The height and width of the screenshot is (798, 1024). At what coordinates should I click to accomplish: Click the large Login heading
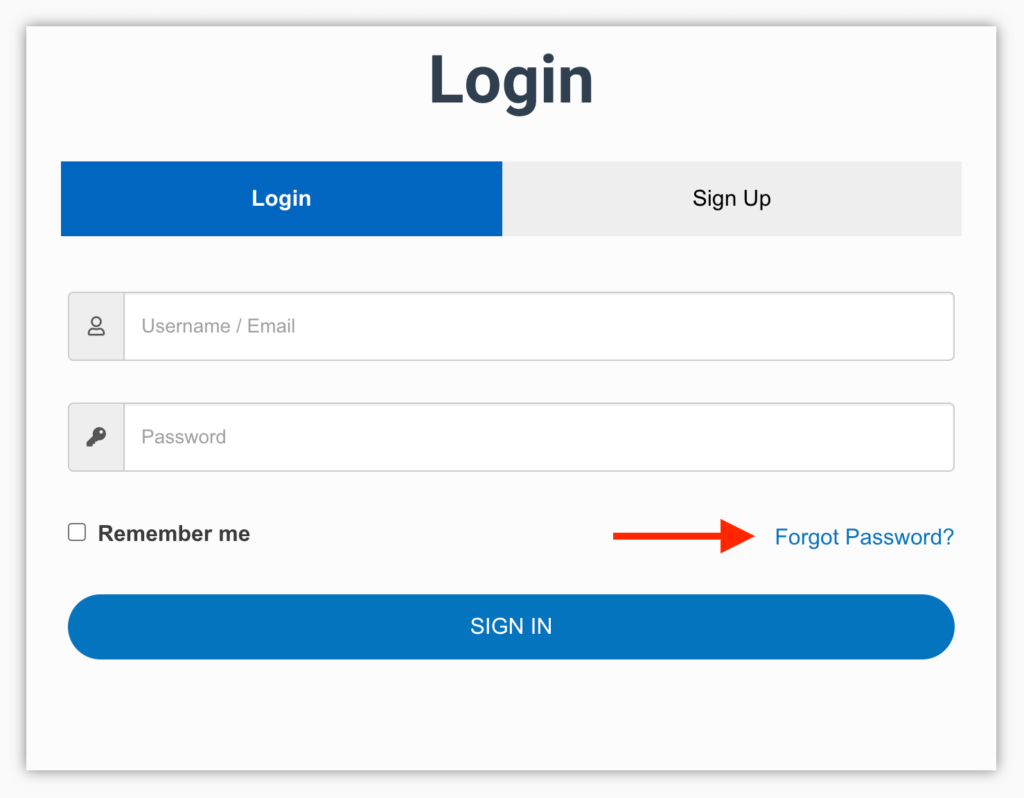pyautogui.click(x=511, y=80)
